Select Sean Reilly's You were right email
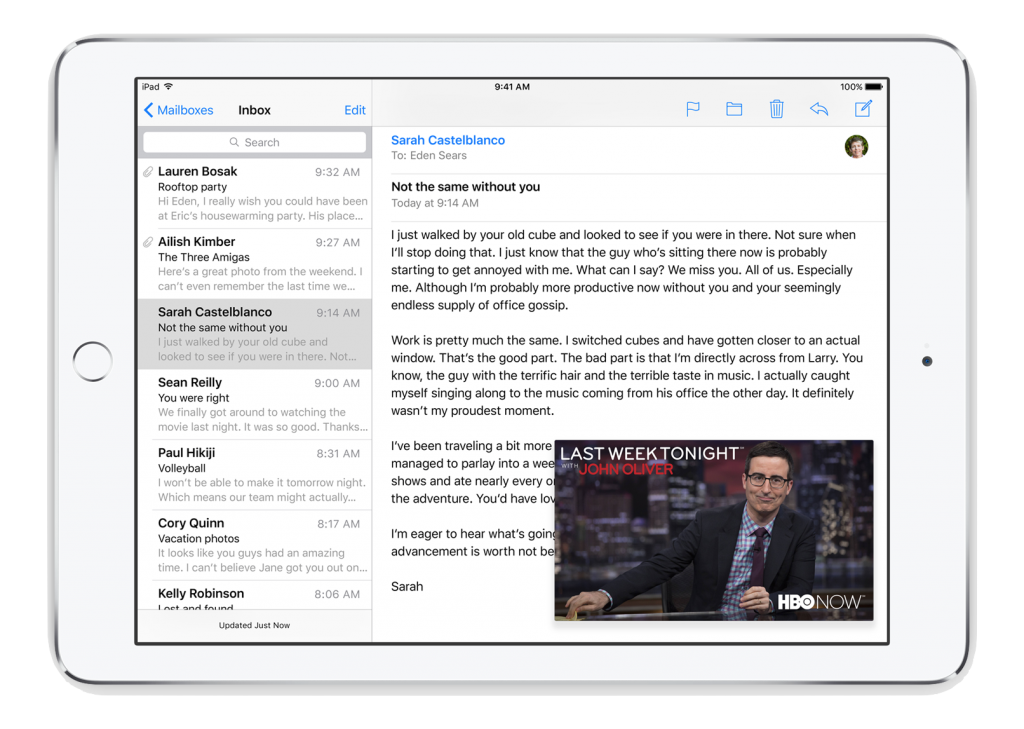This screenshot has width=1024, height=729. click(x=260, y=404)
